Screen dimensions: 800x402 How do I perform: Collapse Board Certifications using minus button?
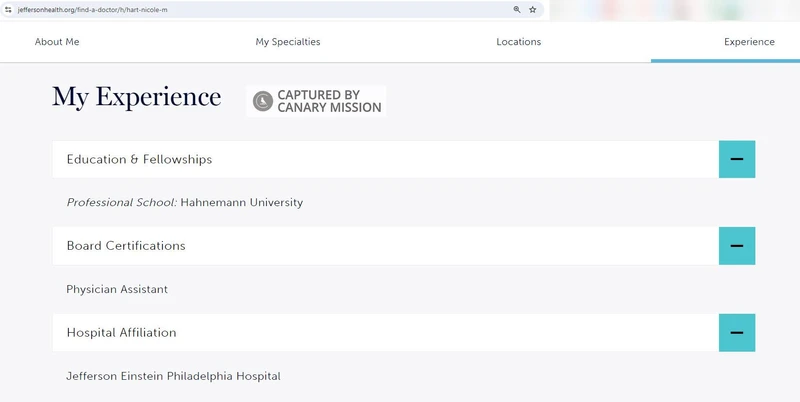(736, 246)
